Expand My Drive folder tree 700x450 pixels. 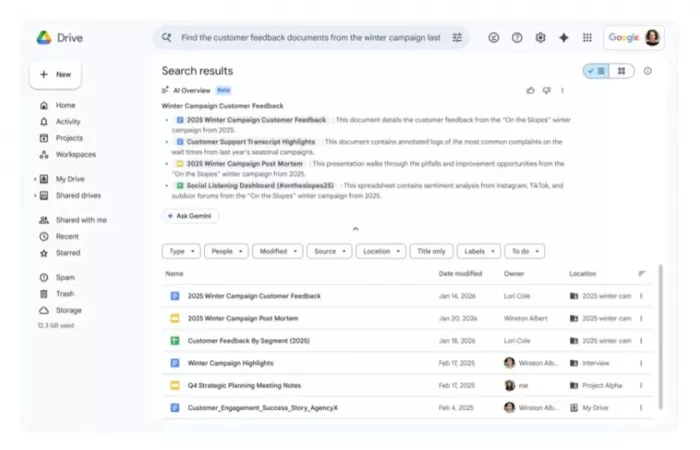[x=35, y=179]
